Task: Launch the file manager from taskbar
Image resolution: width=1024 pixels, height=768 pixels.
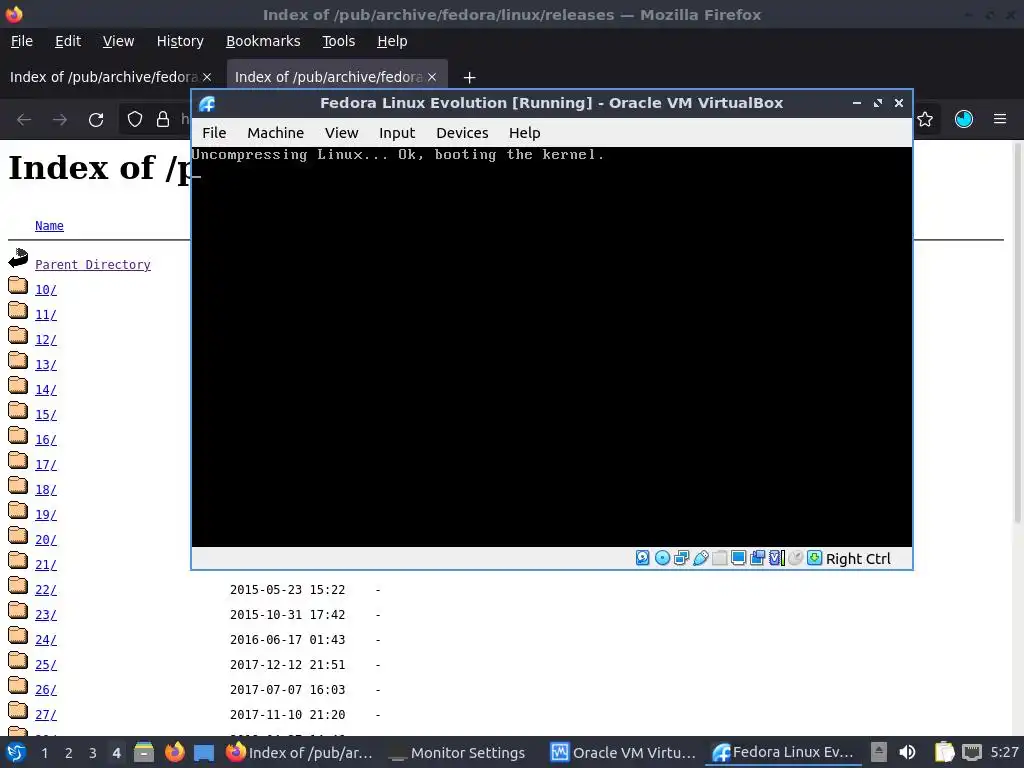Action: 144,753
